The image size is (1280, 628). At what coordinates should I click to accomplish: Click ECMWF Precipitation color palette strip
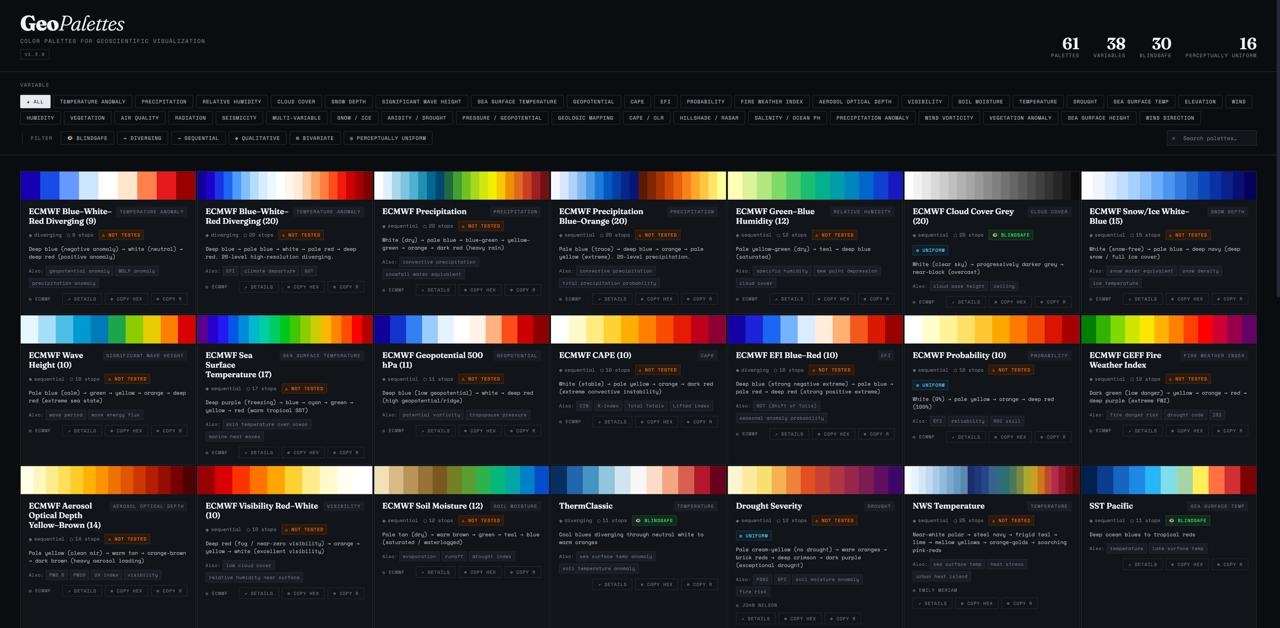462,185
